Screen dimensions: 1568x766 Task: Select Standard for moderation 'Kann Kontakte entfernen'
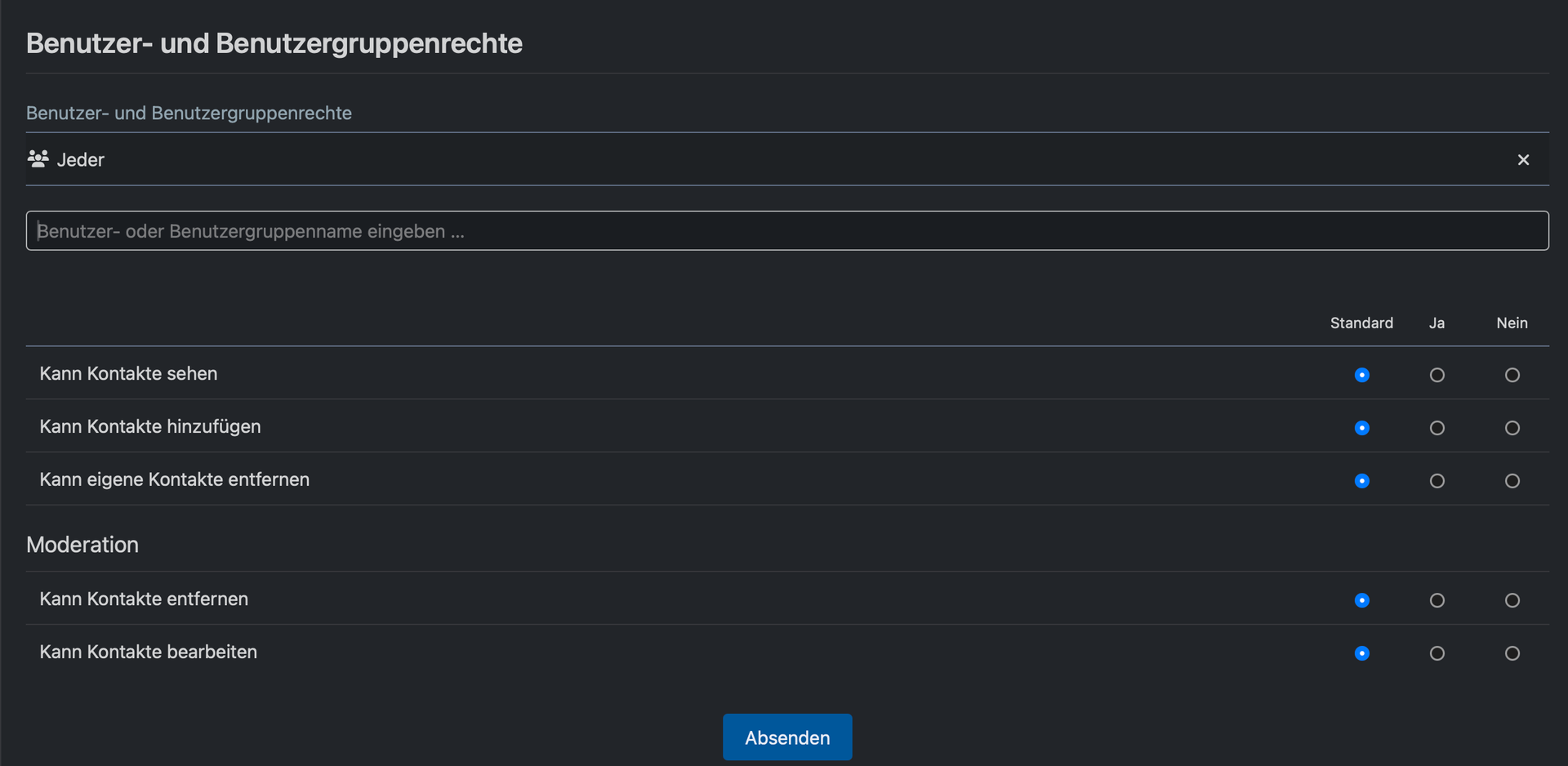pos(1361,600)
